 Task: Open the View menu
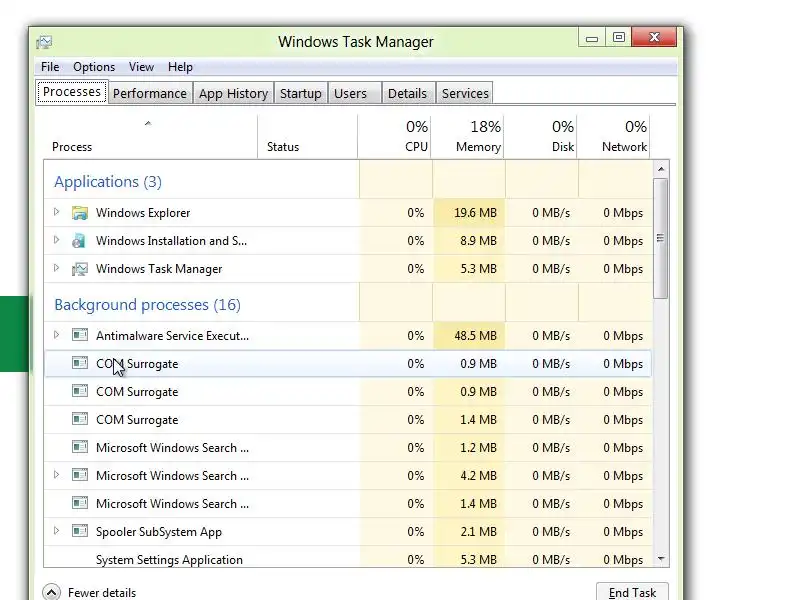point(141,67)
